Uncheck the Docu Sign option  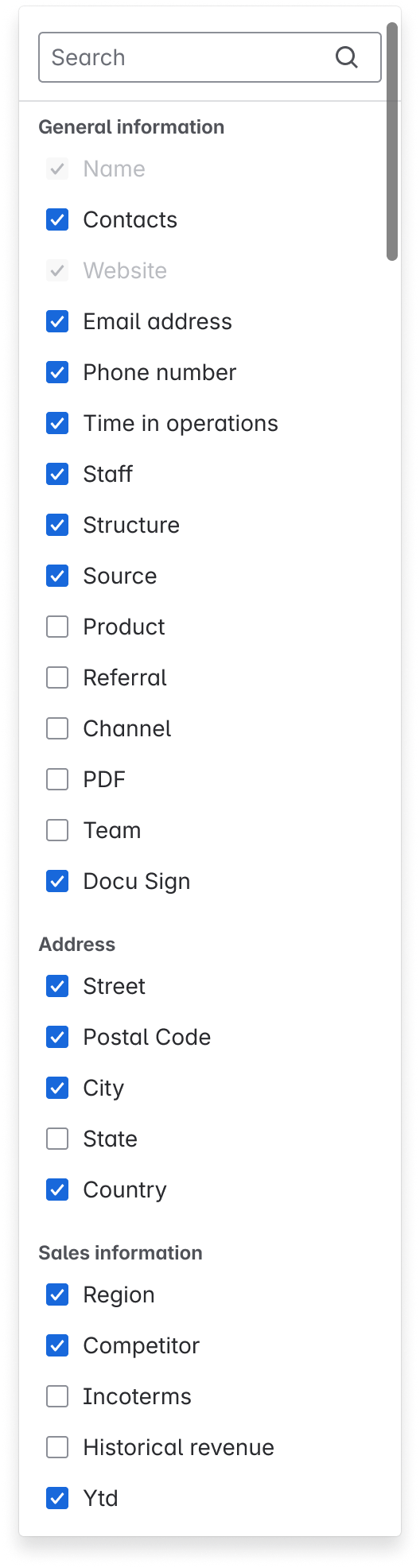click(x=57, y=881)
